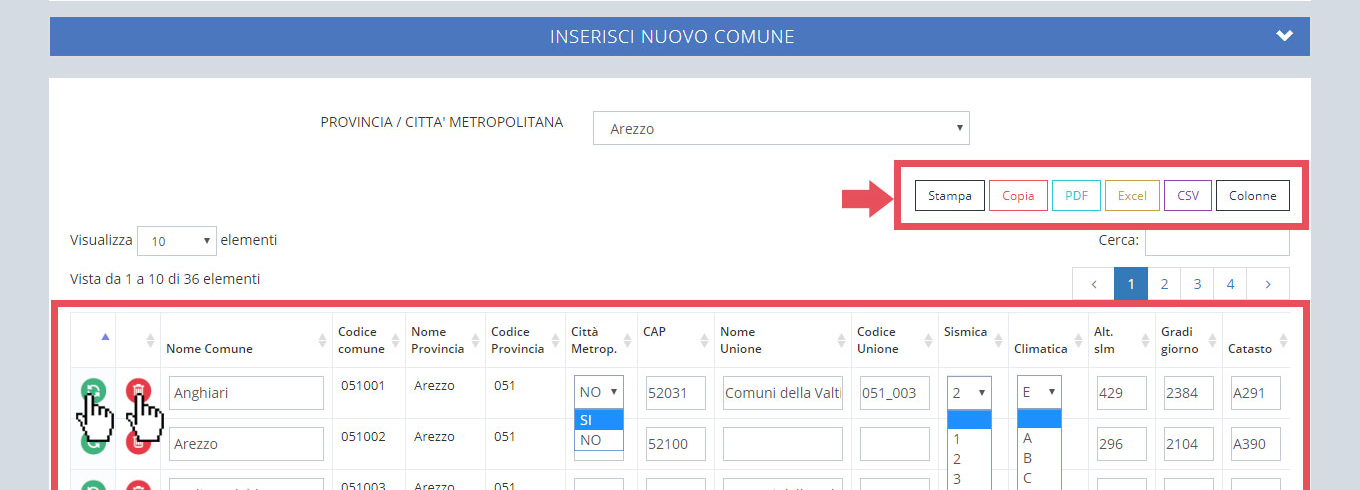Open Città Metrop. dropdown in Anghiari row
The height and width of the screenshot is (490, 1360).
[x=601, y=392]
